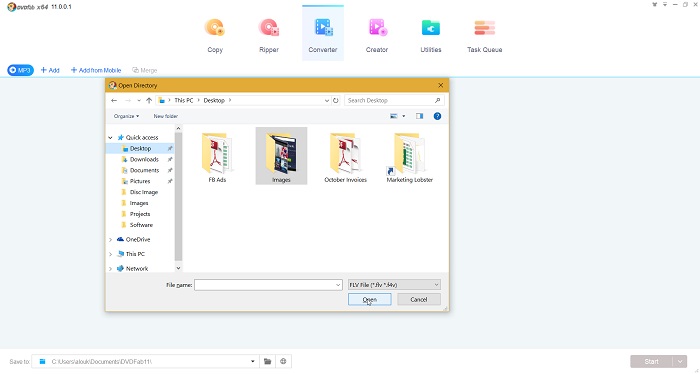Click the Search Desktop field
This screenshot has height=374, width=700.
click(x=394, y=100)
